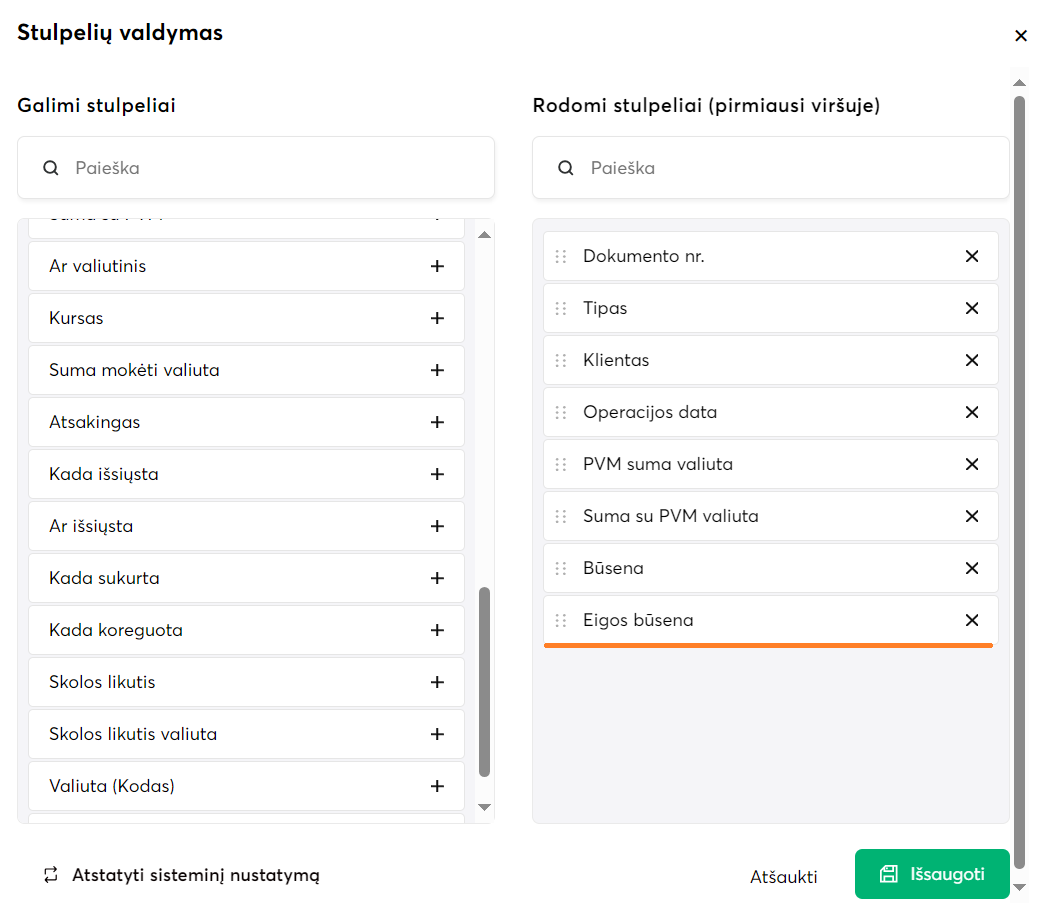Add the Atsakingas column using plus icon
The image size is (1046, 906).
click(x=437, y=422)
